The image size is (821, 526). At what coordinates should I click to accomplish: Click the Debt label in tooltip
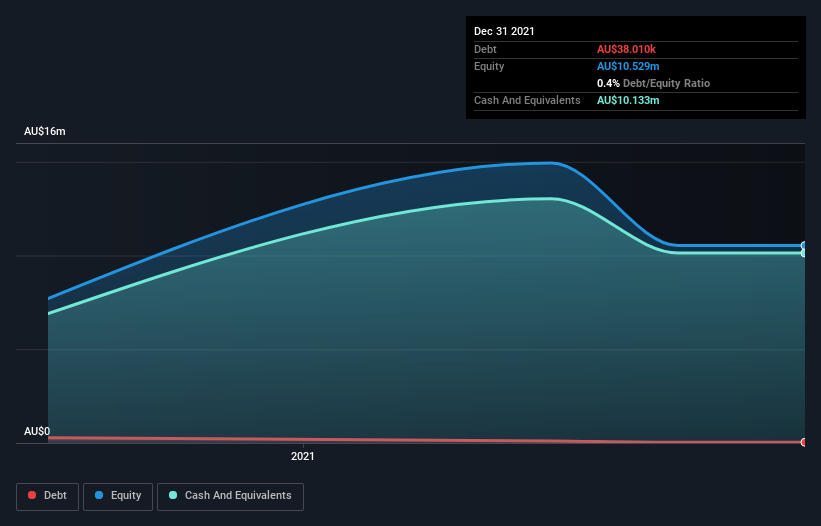coord(485,49)
